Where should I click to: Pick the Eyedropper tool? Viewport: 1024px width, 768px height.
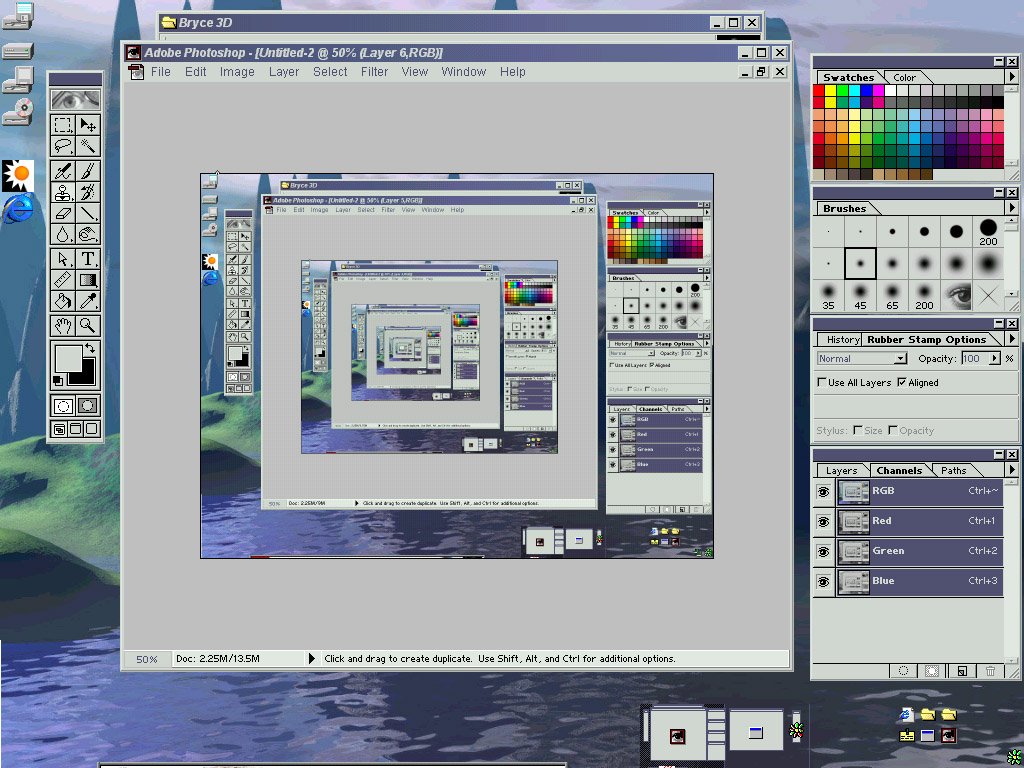88,301
